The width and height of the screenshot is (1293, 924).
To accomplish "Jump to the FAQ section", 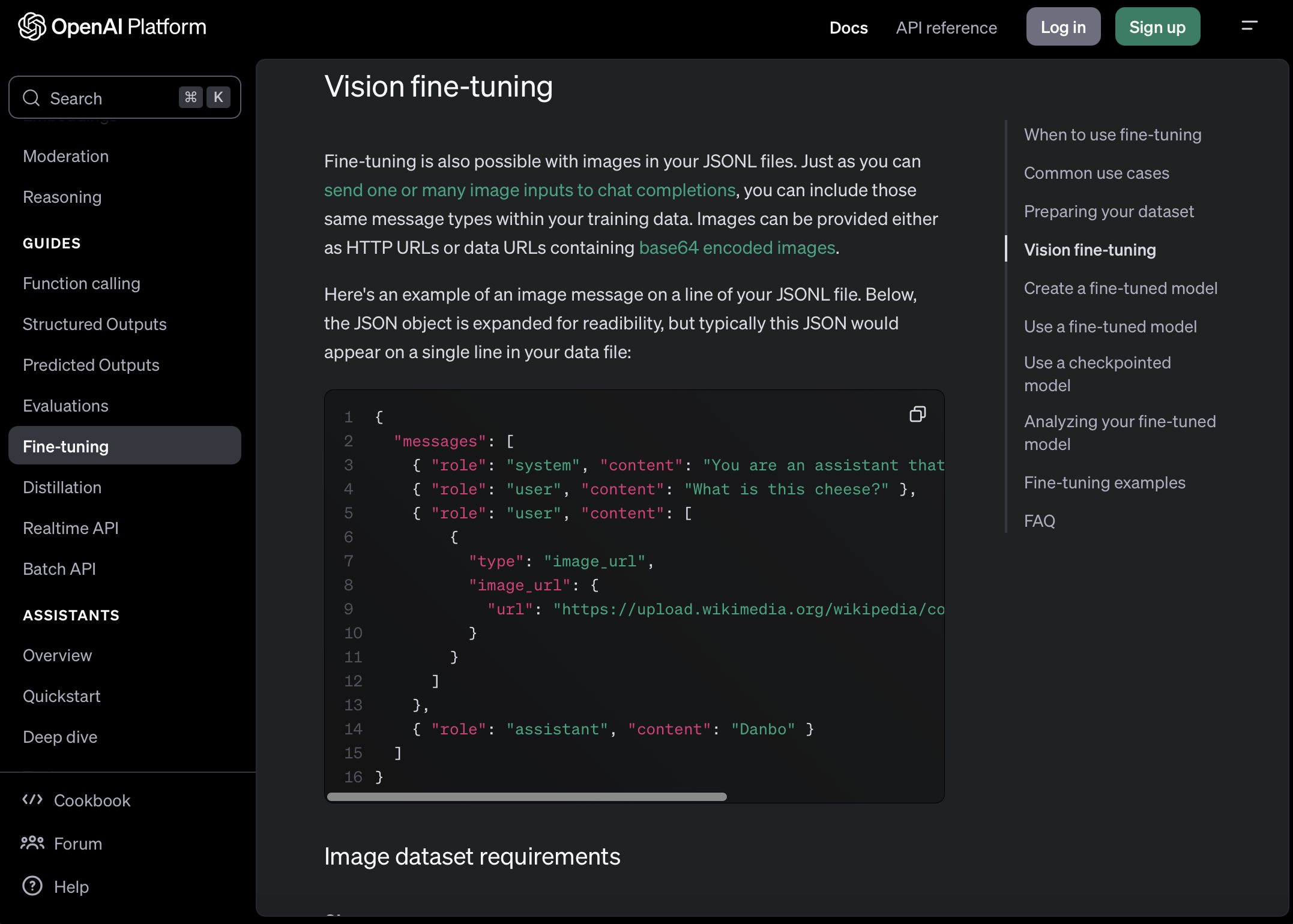I will [x=1039, y=521].
